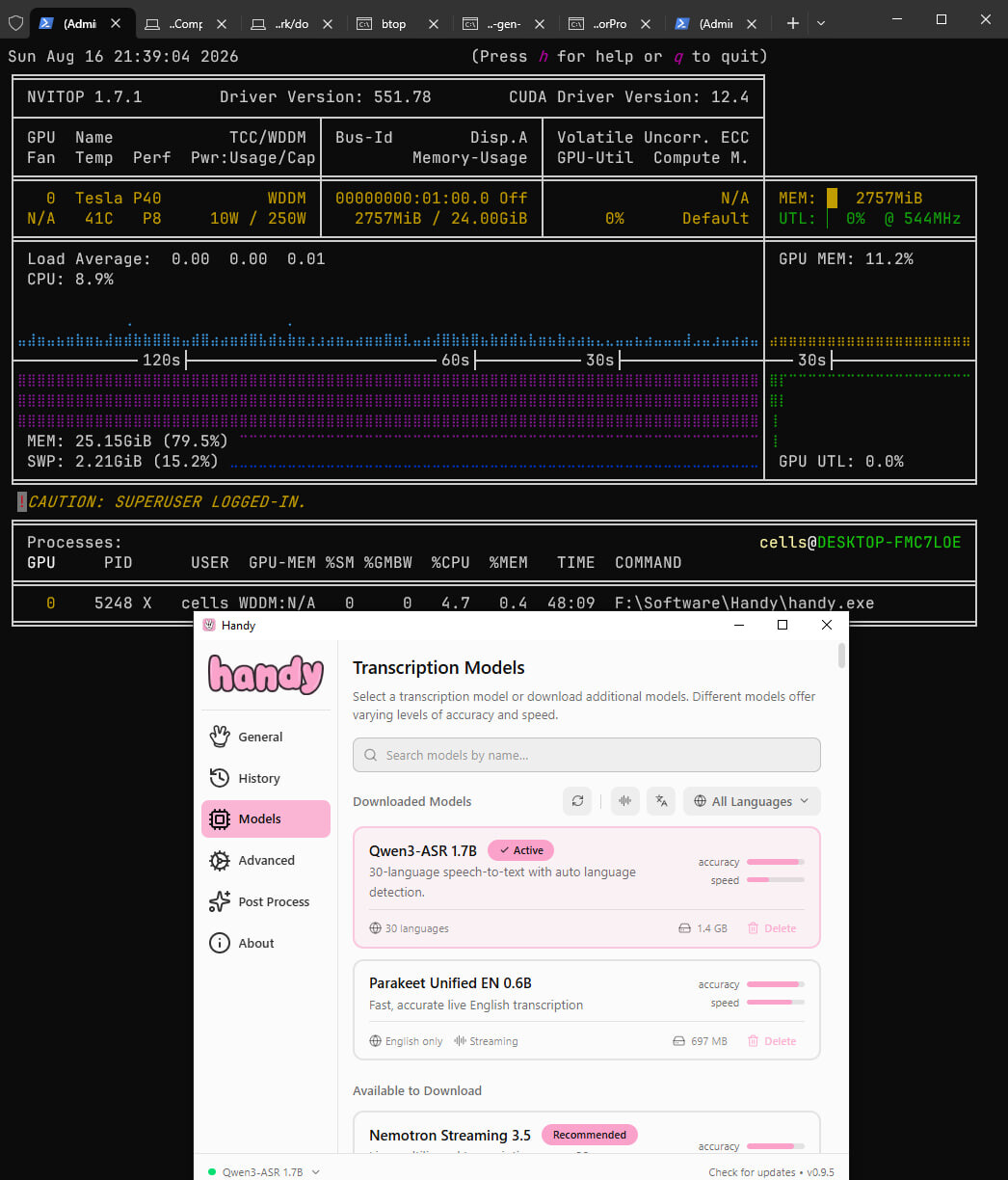1008x1180 pixels.
Task: Switch to the ..Comp terminal tab
Action: pos(187,23)
